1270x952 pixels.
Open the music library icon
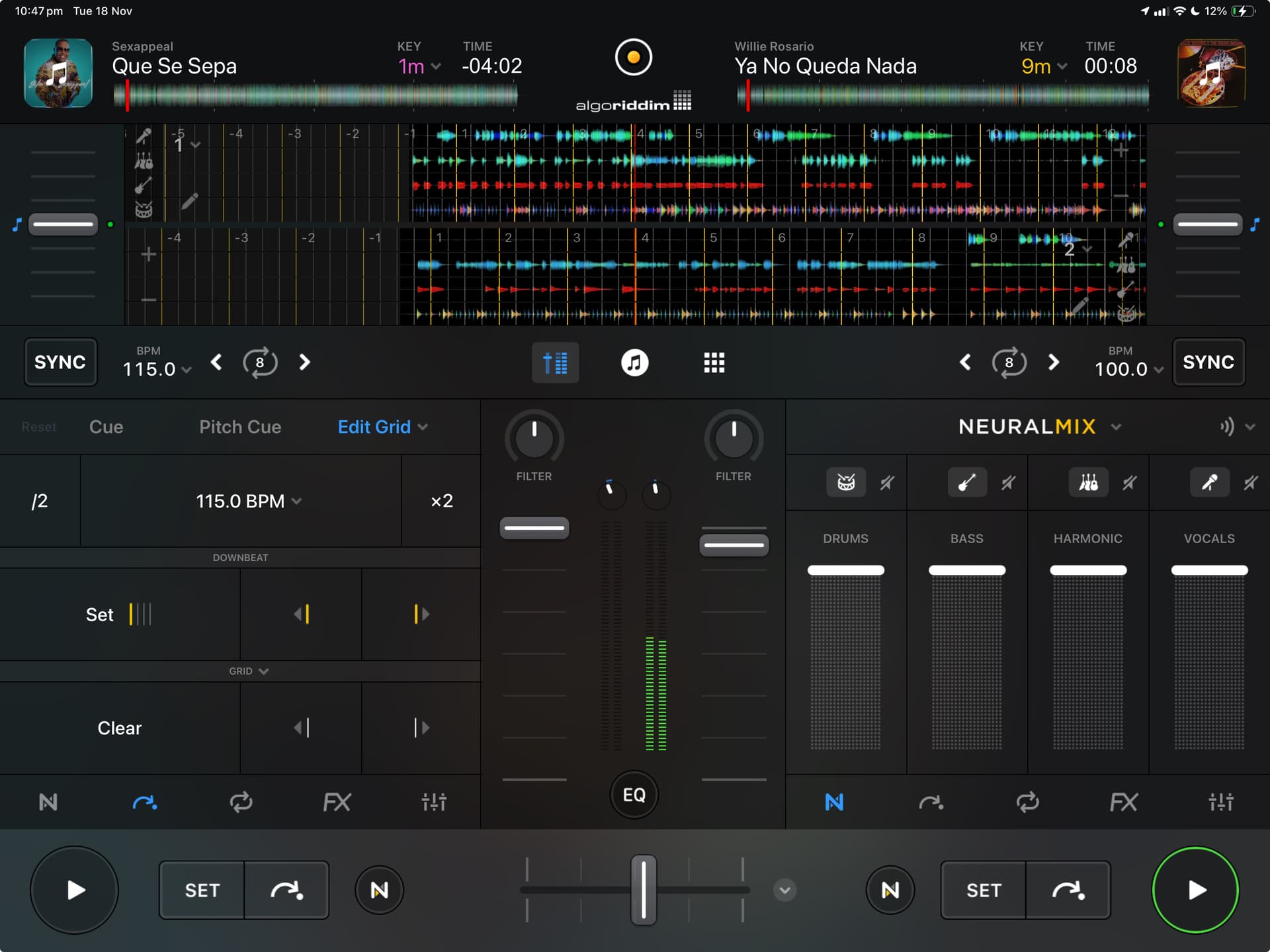634,363
